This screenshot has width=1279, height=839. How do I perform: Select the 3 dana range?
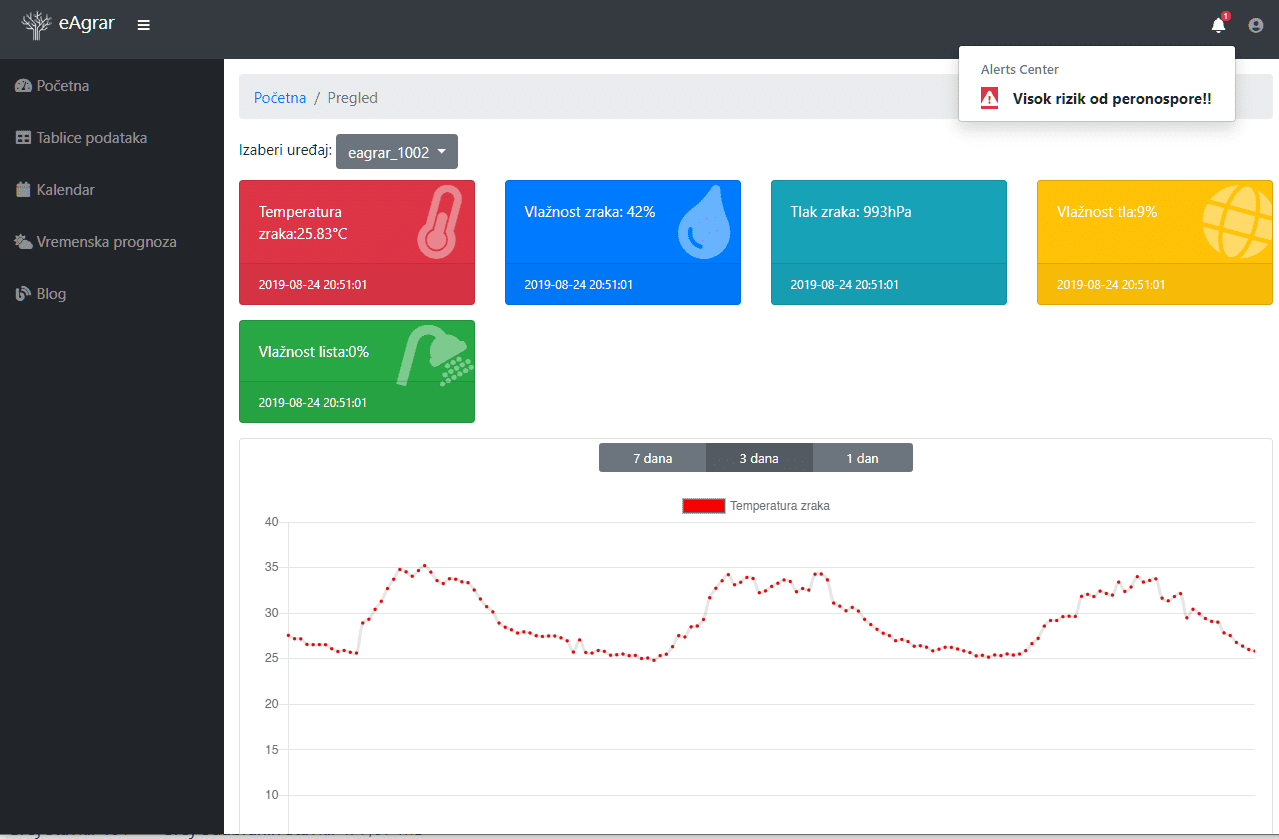759,458
